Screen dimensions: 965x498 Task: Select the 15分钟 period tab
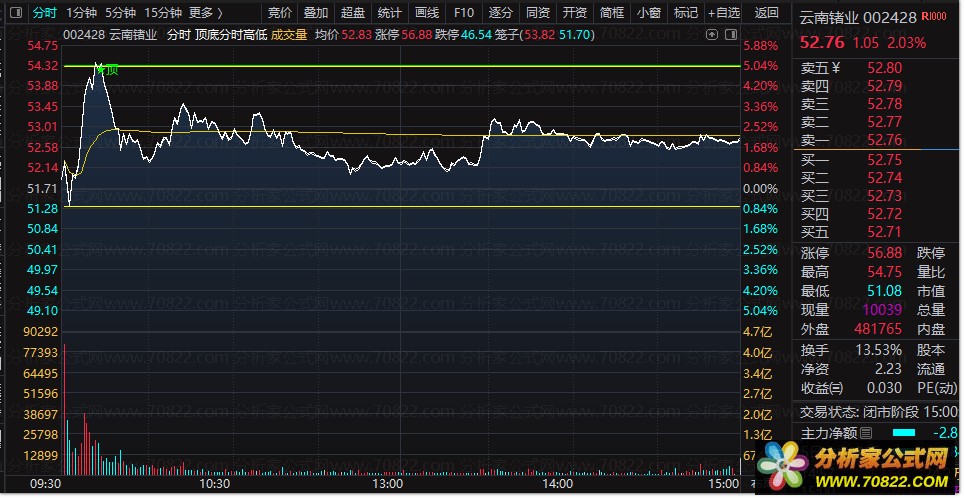pyautogui.click(x=163, y=13)
